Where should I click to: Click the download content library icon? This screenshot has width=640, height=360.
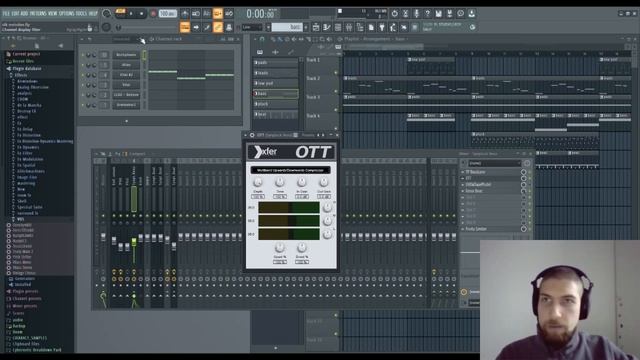(471, 13)
